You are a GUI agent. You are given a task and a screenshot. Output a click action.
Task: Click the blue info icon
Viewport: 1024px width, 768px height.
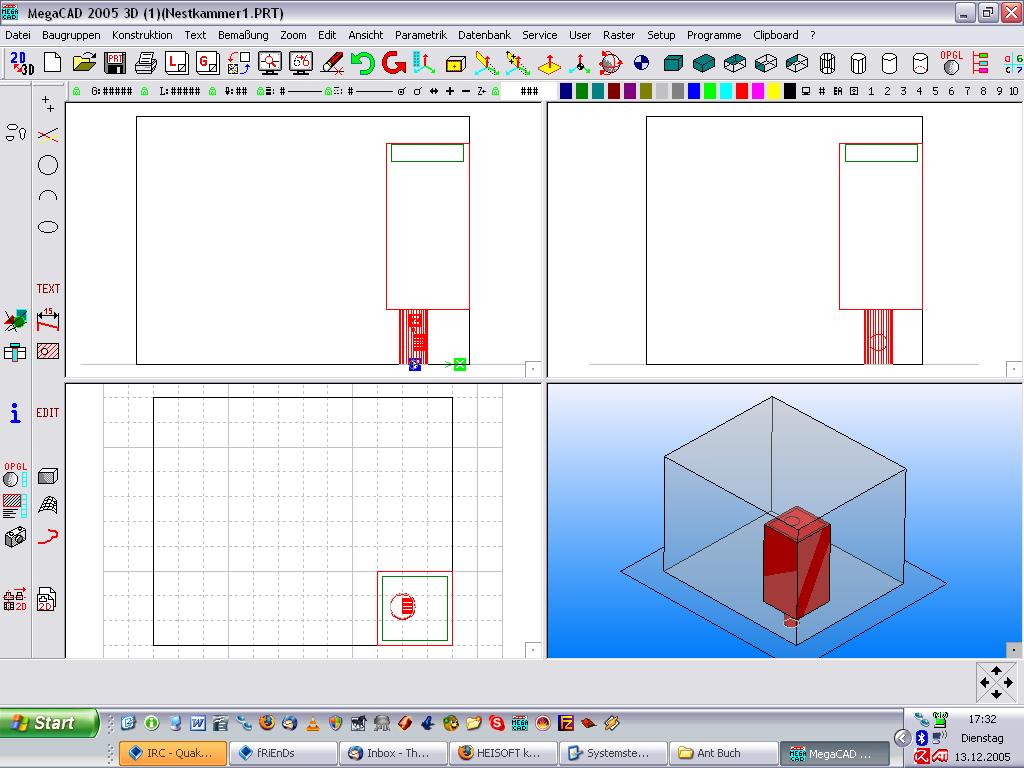(15, 413)
